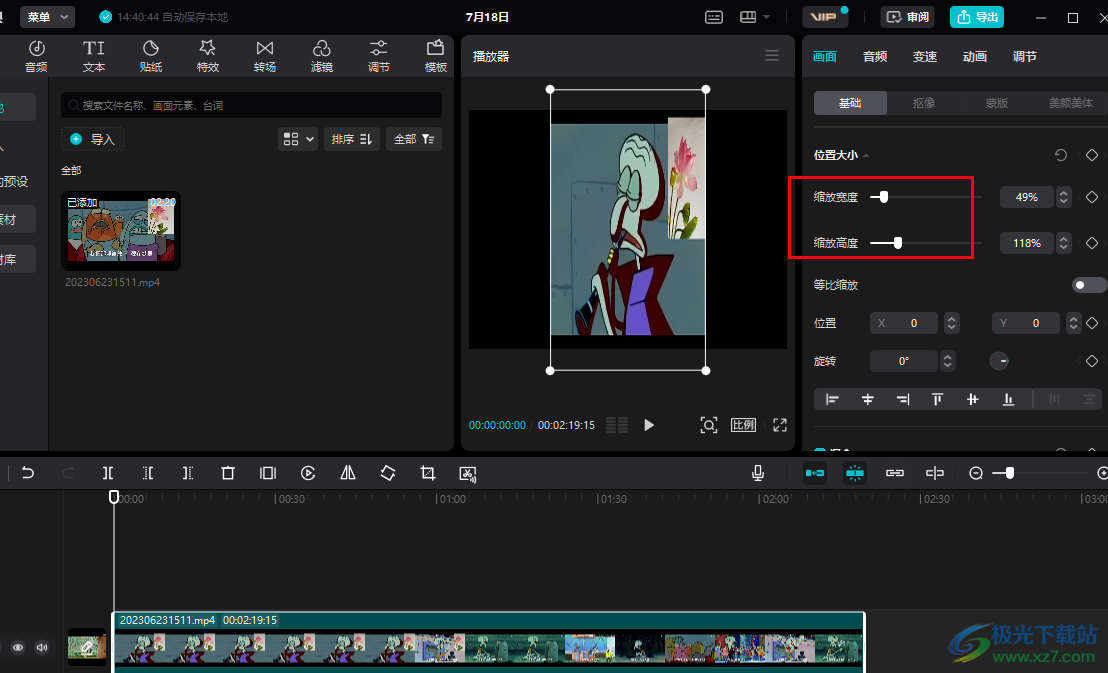Click the VIP membership button
1108x673 pixels.
(825, 17)
